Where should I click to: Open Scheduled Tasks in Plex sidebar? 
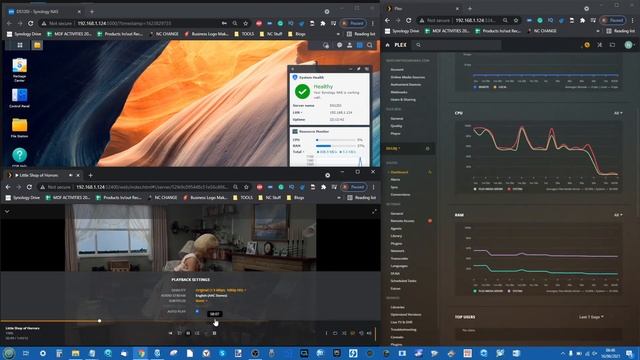click(x=403, y=281)
